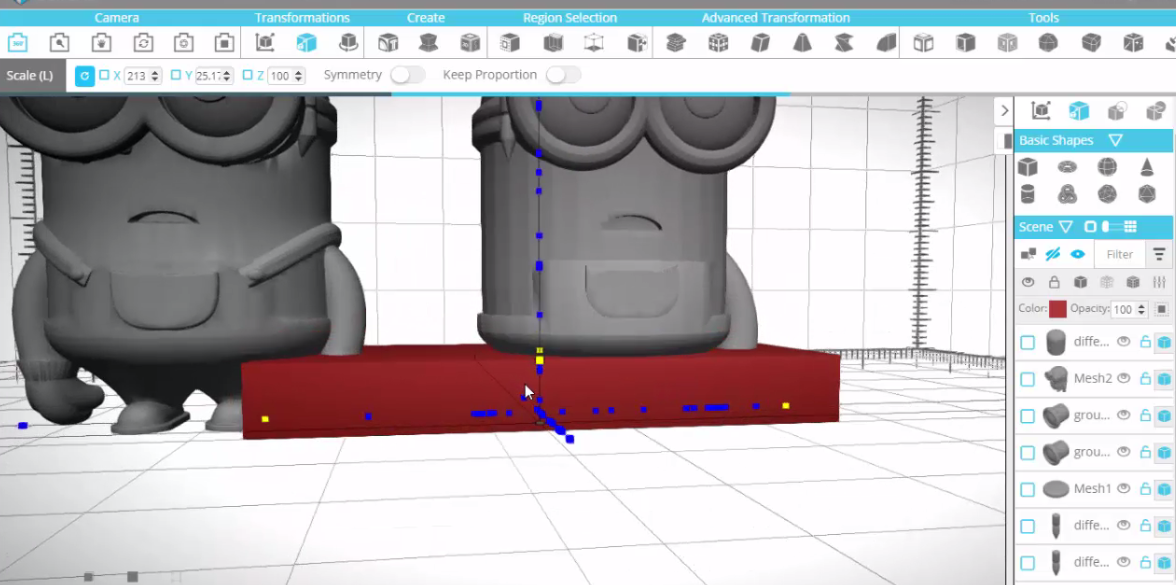Select the pan hand camera icon
The width and height of the screenshot is (1176, 585).
(x=102, y=43)
